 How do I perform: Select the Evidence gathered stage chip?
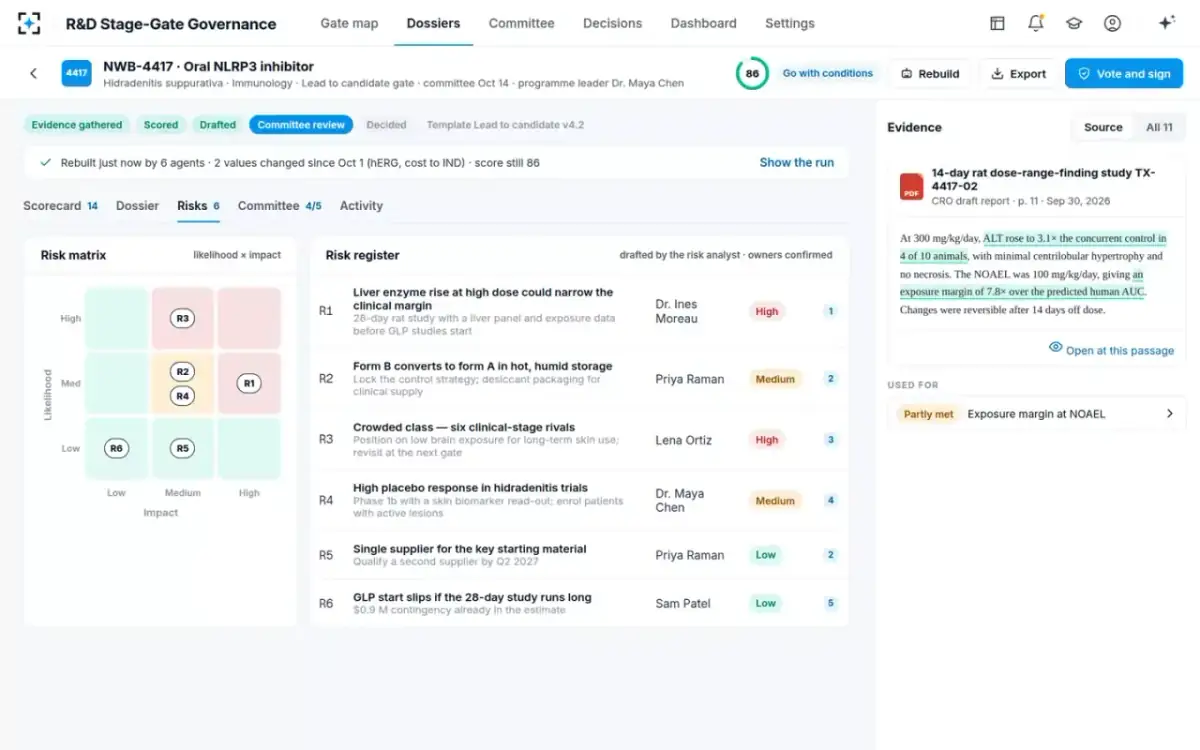pyautogui.click(x=77, y=125)
